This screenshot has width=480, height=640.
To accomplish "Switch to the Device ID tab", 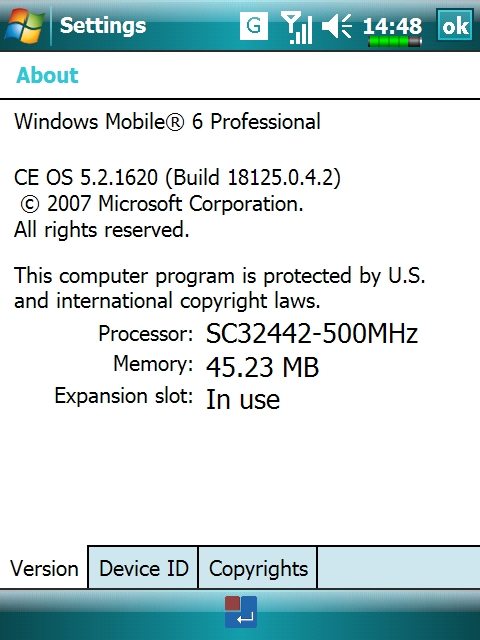I will click(143, 568).
